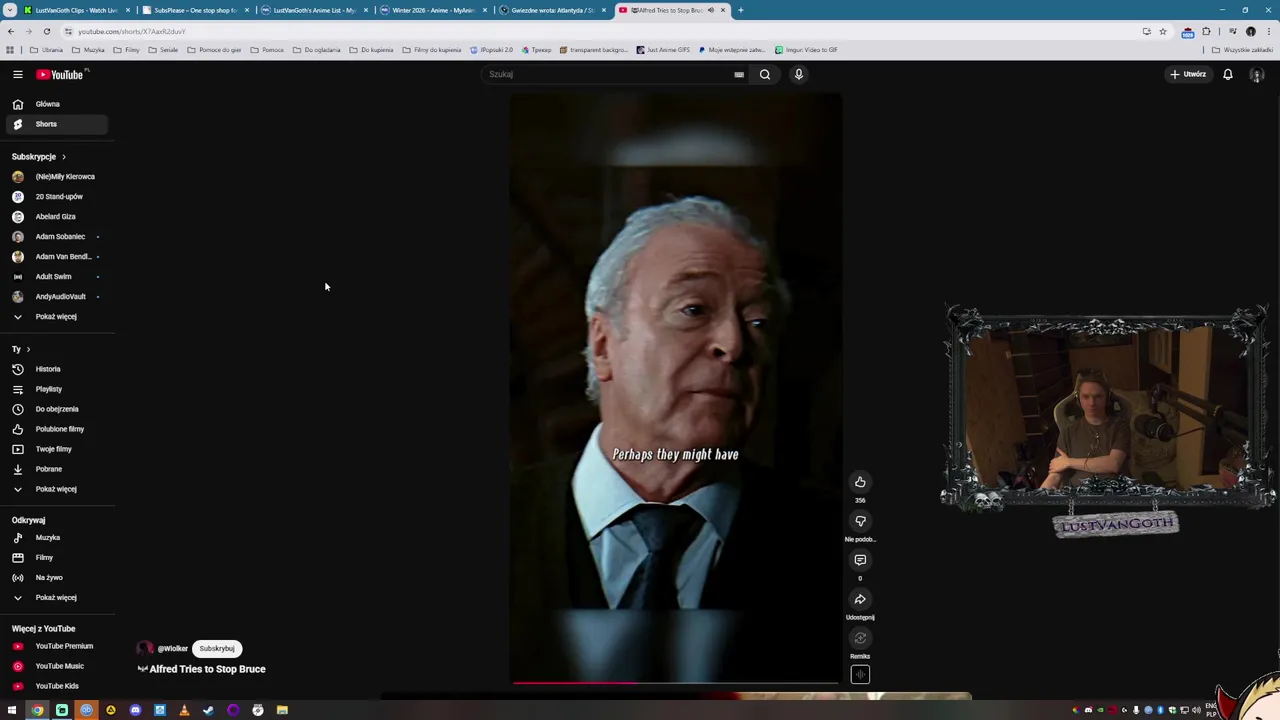
Task: Open Chrome extensions puzzle icon
Action: coord(1207,31)
